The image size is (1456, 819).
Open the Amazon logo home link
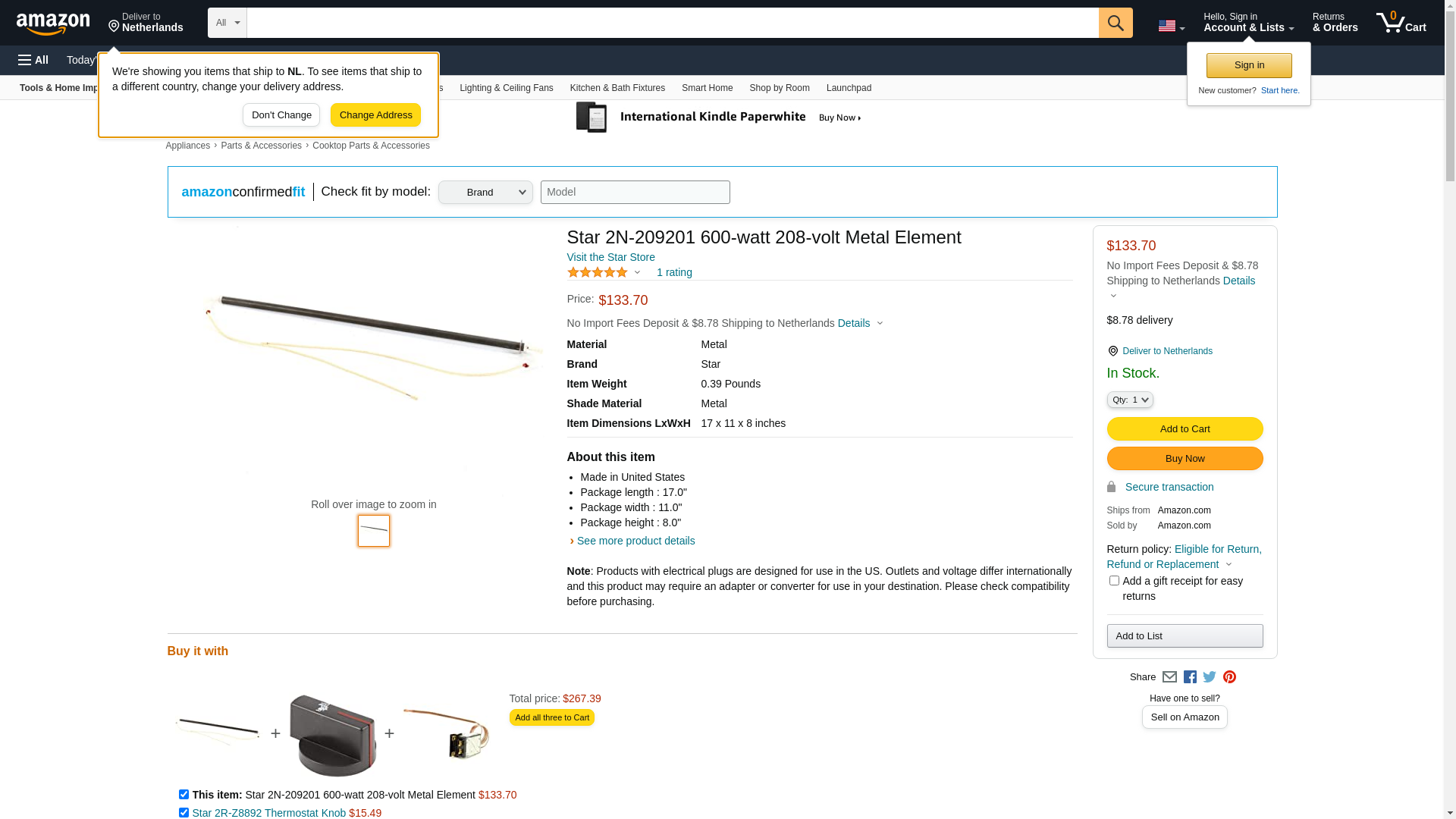point(53,24)
